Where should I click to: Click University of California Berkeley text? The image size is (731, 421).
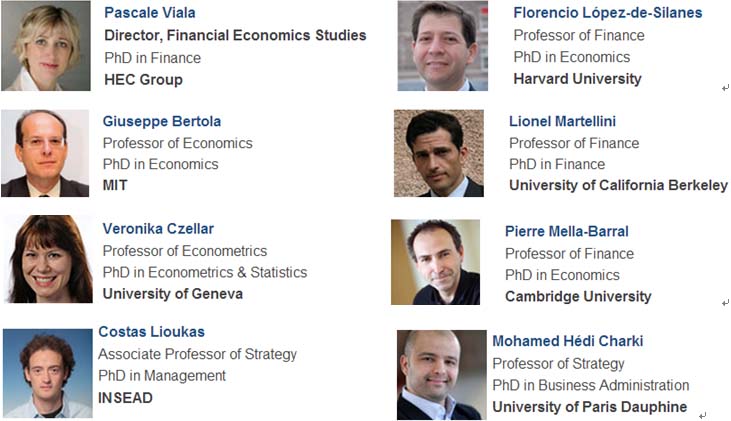tap(618, 186)
